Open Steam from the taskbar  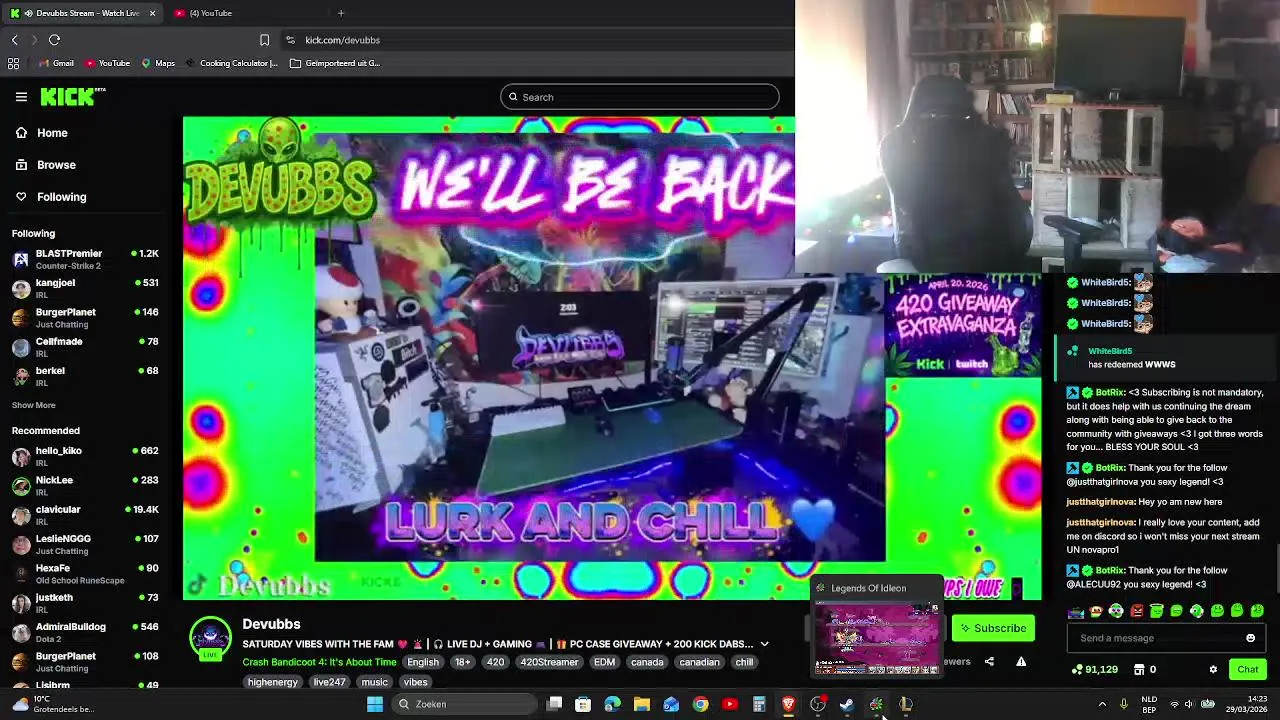(x=847, y=704)
